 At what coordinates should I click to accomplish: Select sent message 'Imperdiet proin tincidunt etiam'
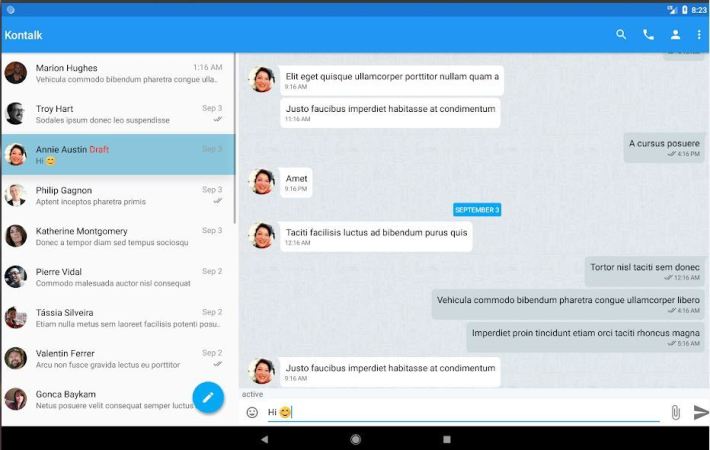586,337
